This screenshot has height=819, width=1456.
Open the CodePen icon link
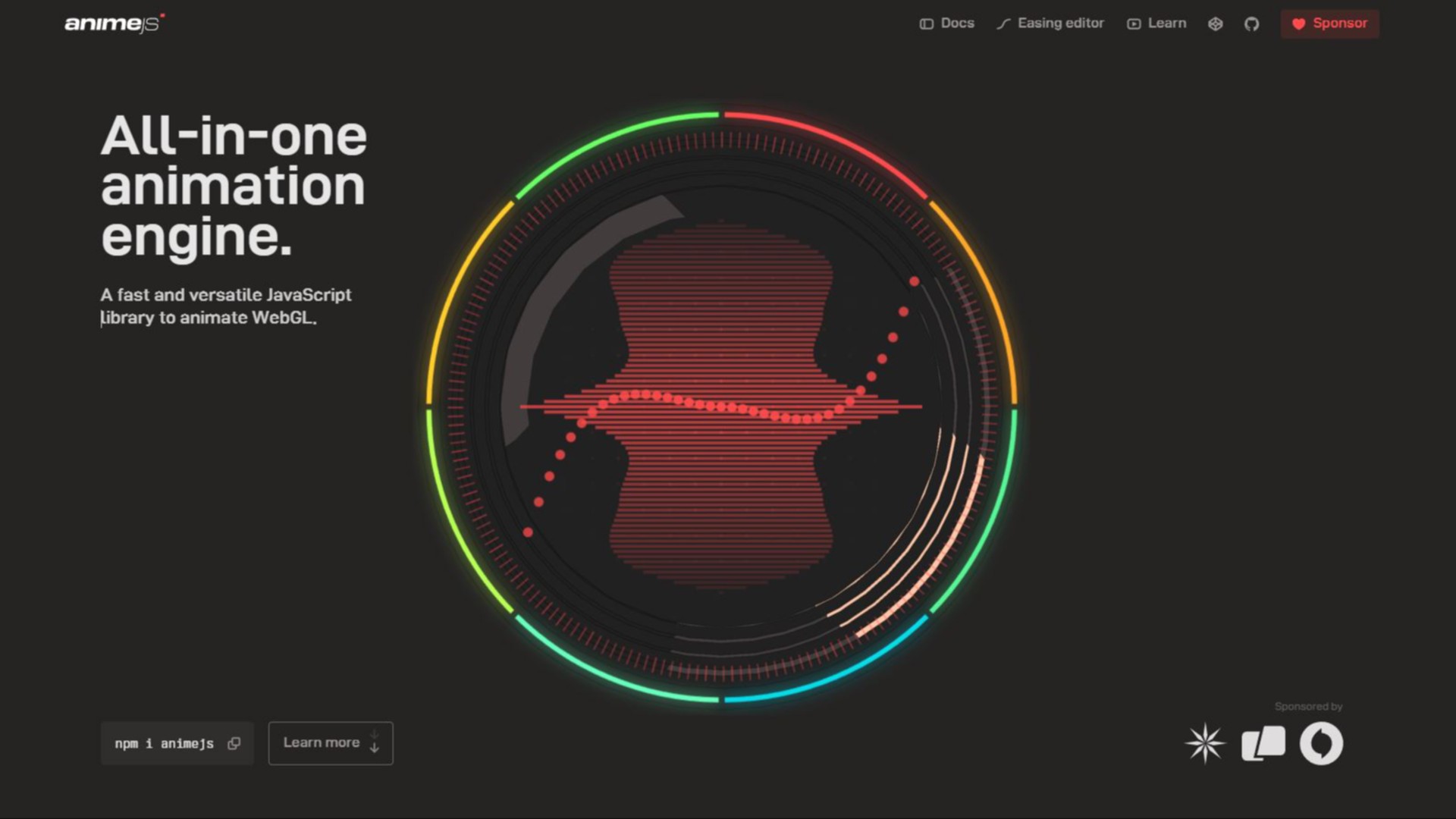coord(1215,24)
